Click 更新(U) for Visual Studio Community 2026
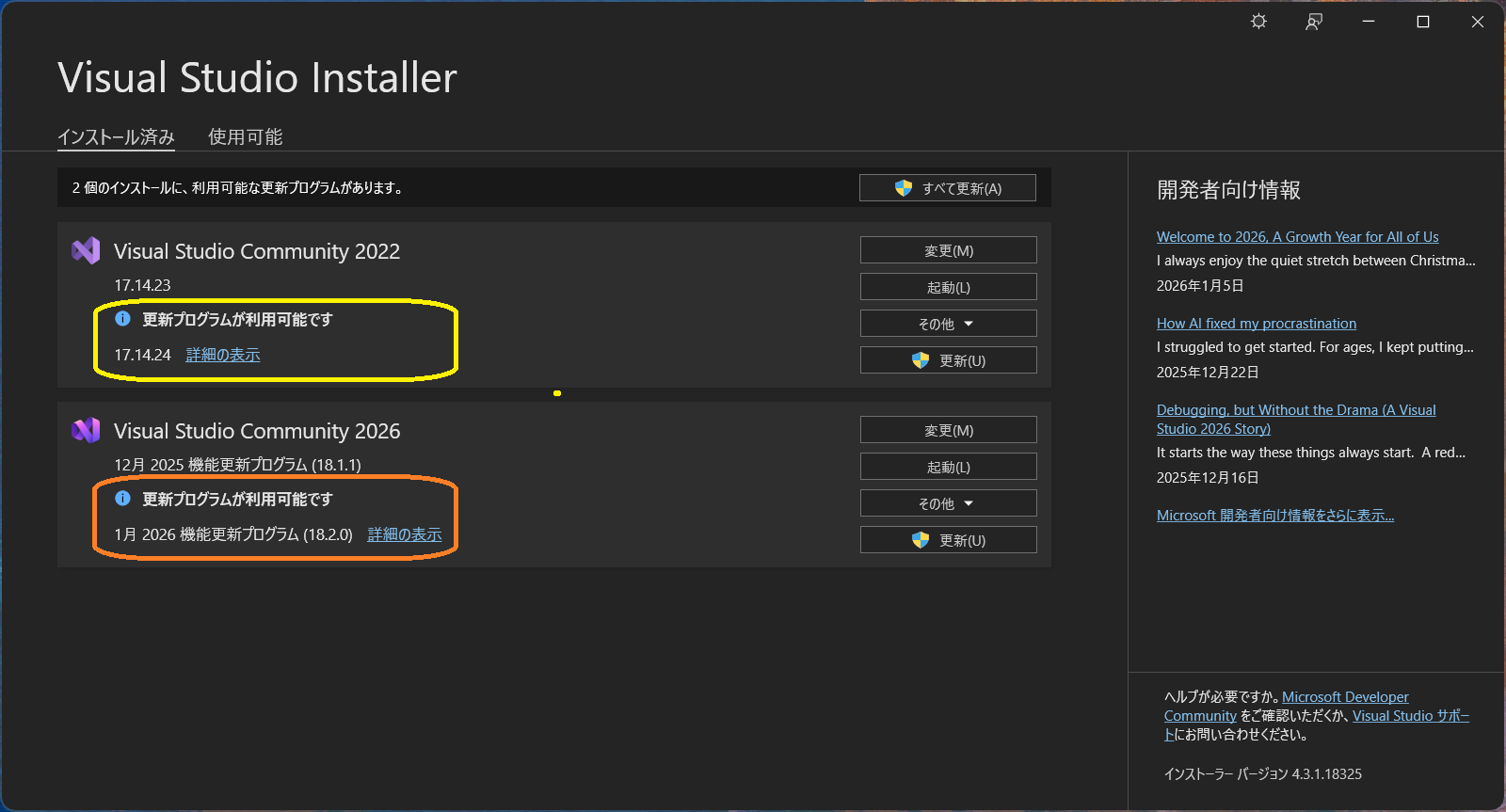Image resolution: width=1506 pixels, height=812 pixels. click(x=949, y=540)
